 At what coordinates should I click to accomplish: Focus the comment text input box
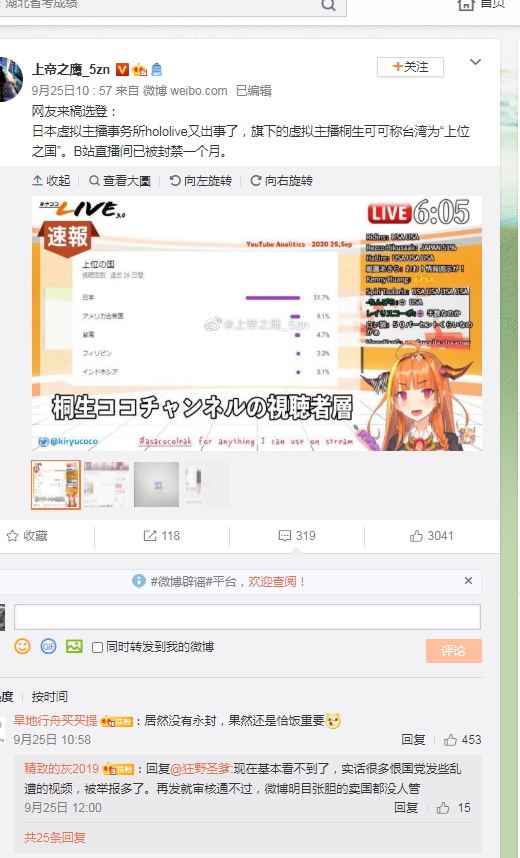(247, 617)
